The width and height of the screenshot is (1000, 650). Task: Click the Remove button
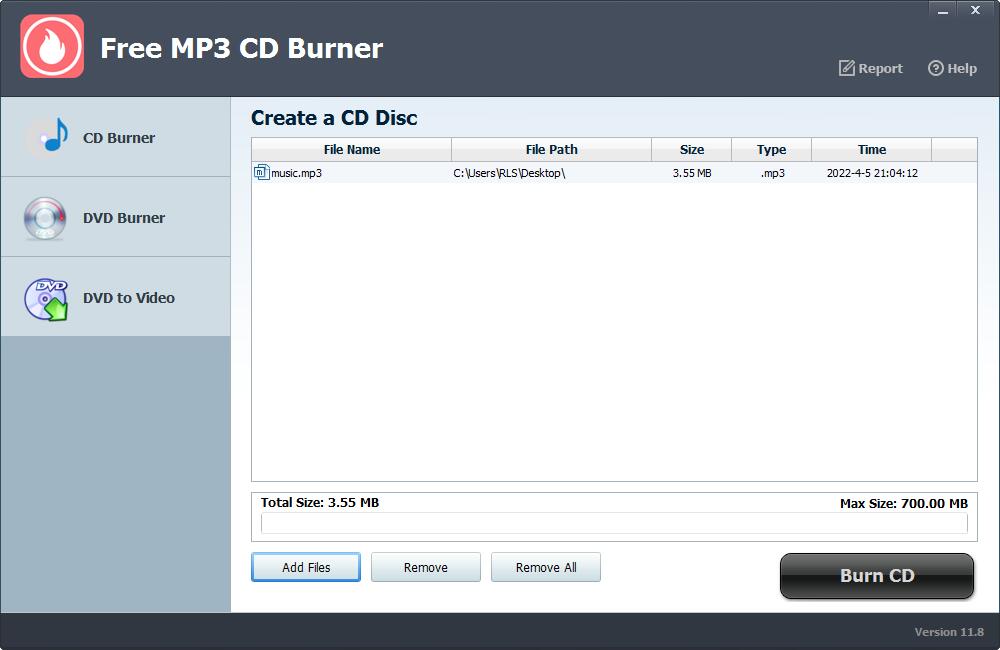pyautogui.click(x=426, y=567)
